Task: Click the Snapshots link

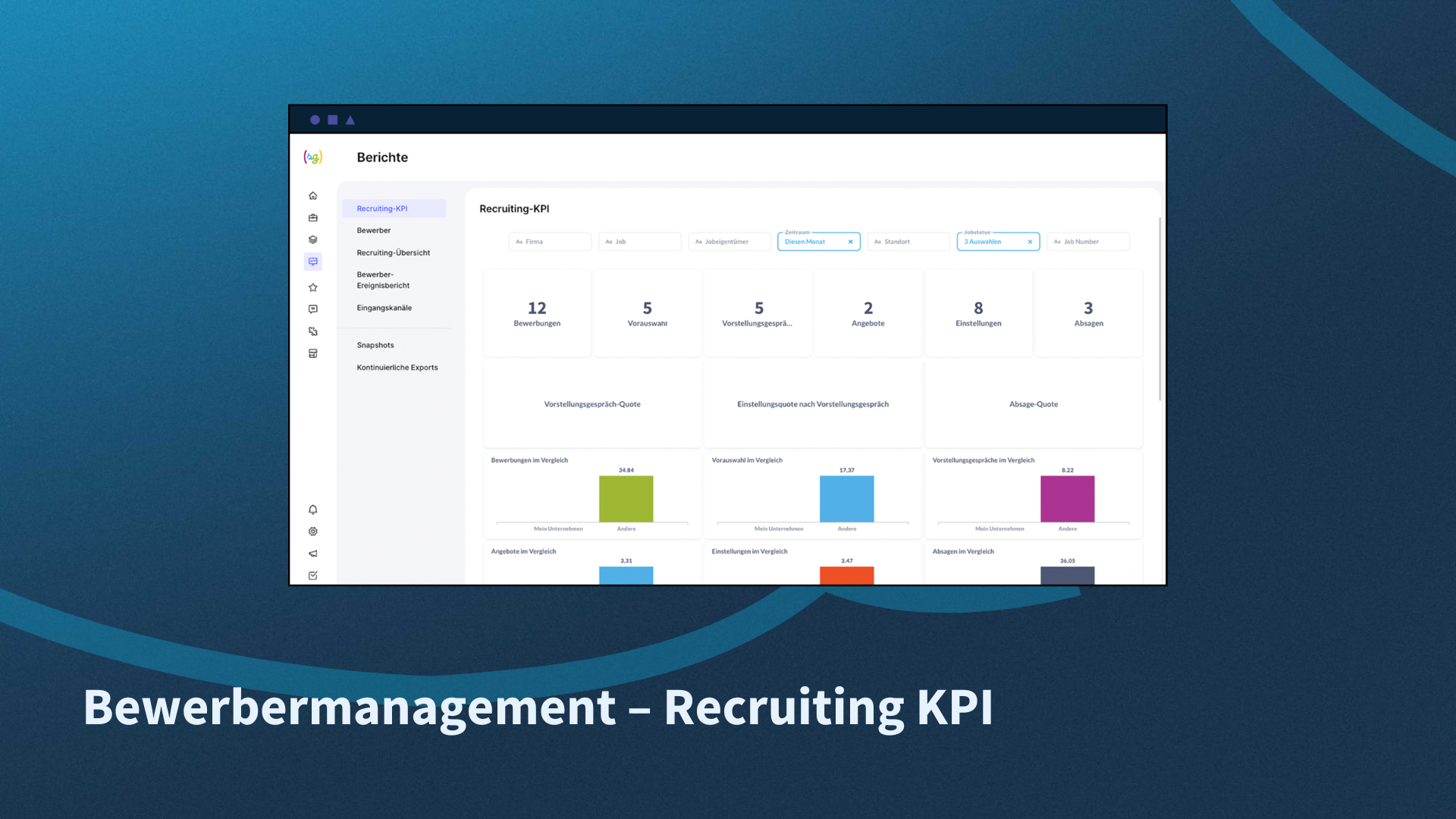Action: [375, 345]
